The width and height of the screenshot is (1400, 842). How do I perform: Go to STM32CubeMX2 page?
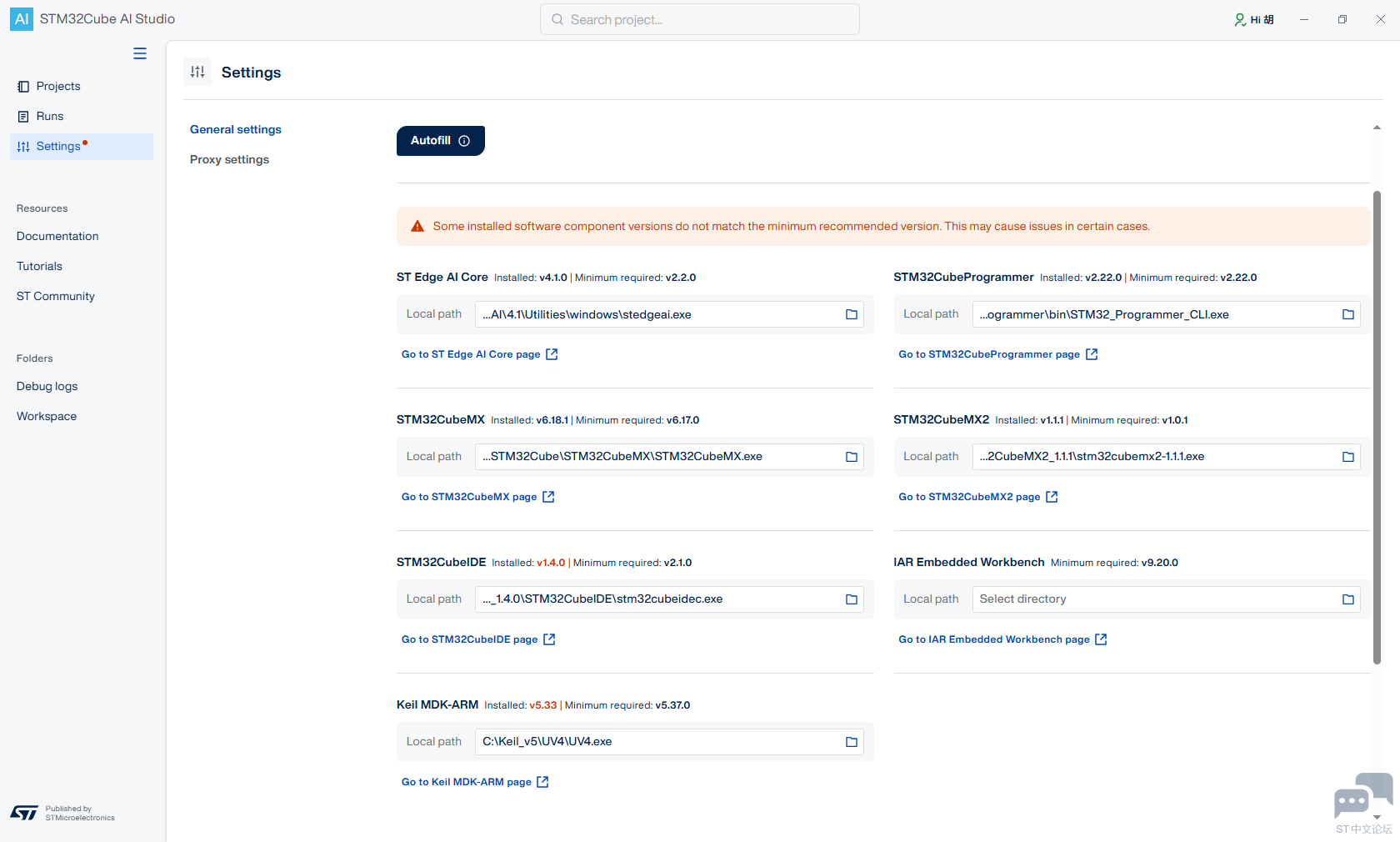(977, 497)
